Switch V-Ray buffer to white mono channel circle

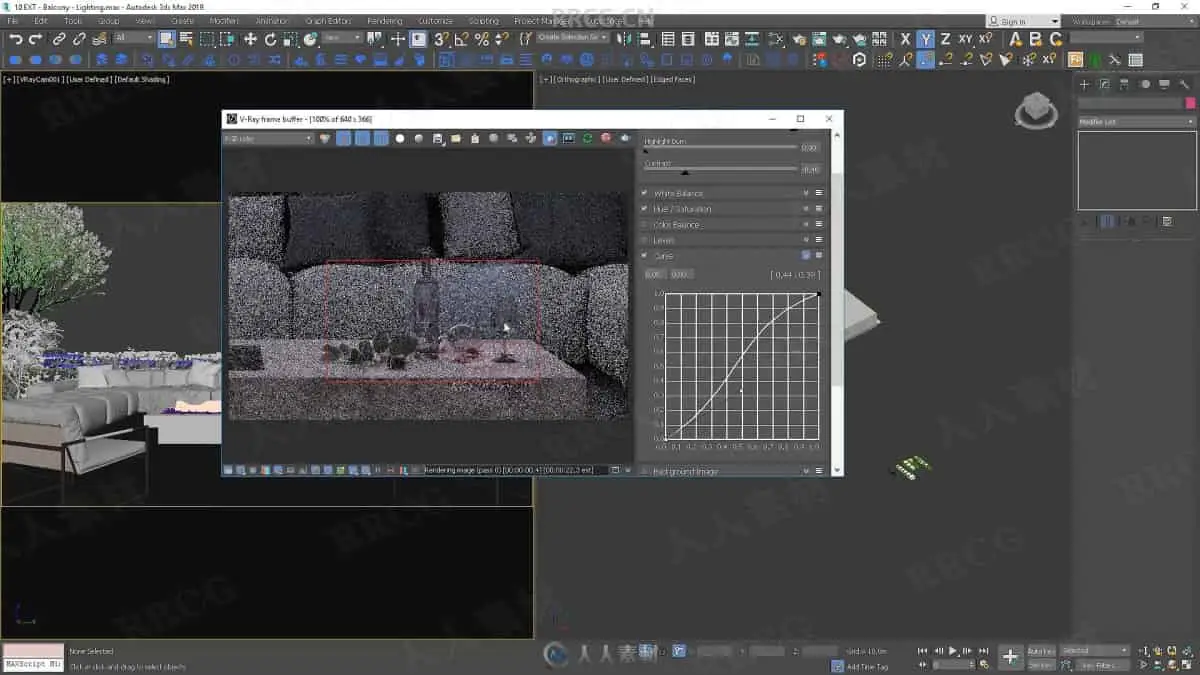point(400,138)
